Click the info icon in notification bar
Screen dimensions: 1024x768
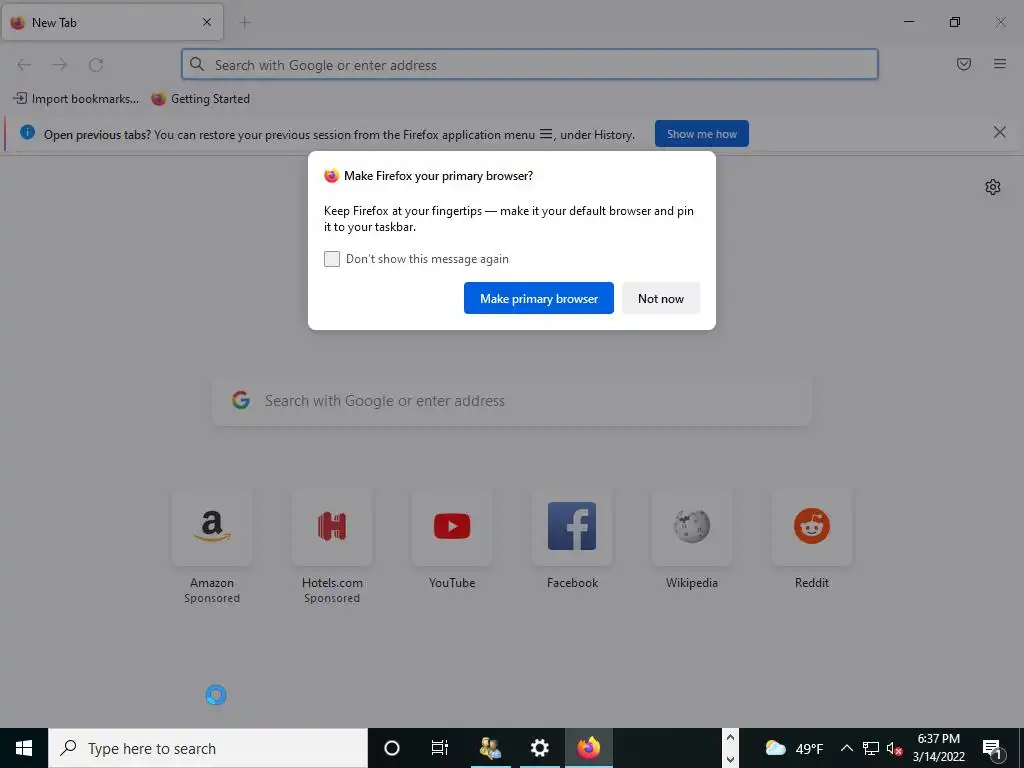27,133
